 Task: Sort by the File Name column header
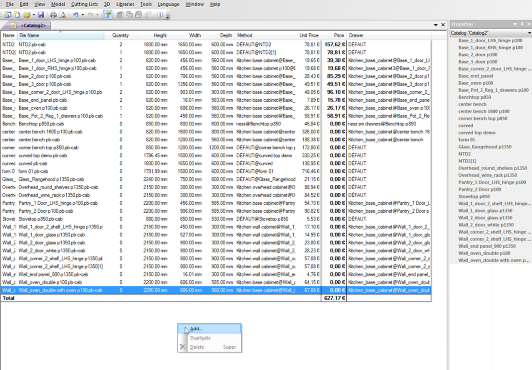[x=61, y=35]
